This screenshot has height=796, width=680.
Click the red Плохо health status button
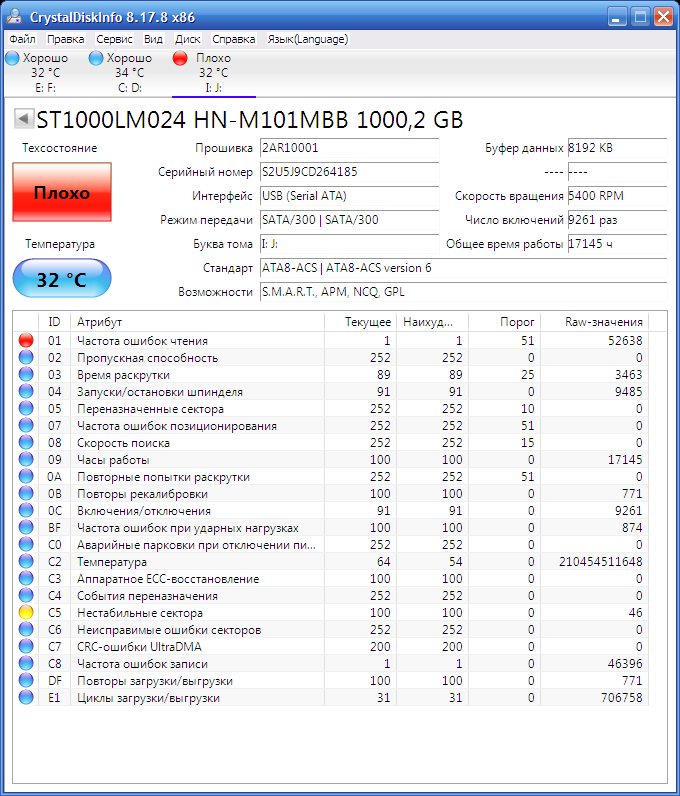point(62,192)
